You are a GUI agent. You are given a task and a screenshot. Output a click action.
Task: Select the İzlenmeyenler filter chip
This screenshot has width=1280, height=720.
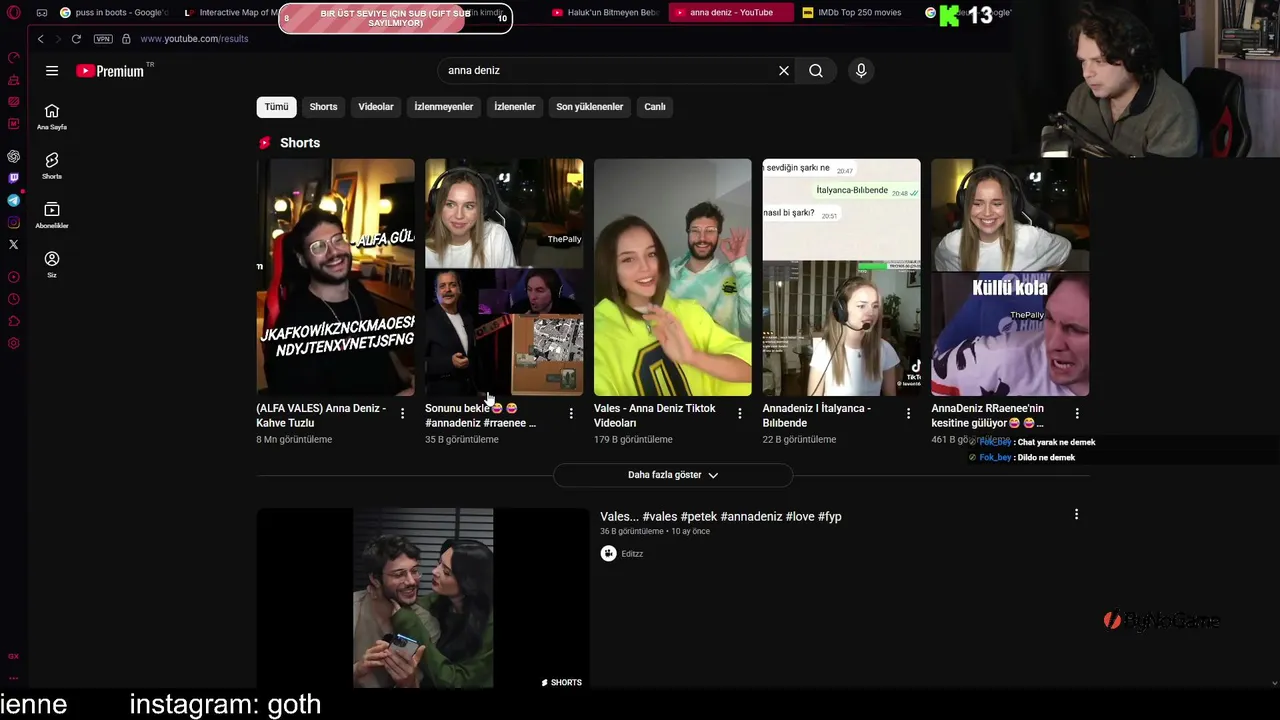(x=444, y=107)
